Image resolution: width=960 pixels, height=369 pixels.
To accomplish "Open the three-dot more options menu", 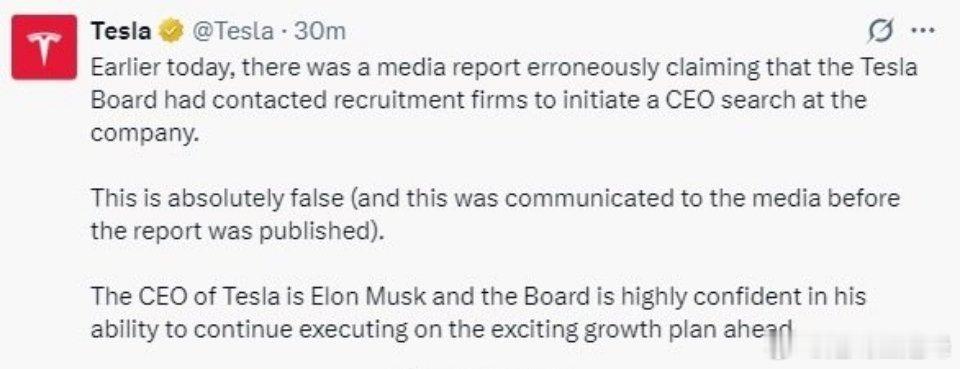I will [x=922, y=31].
